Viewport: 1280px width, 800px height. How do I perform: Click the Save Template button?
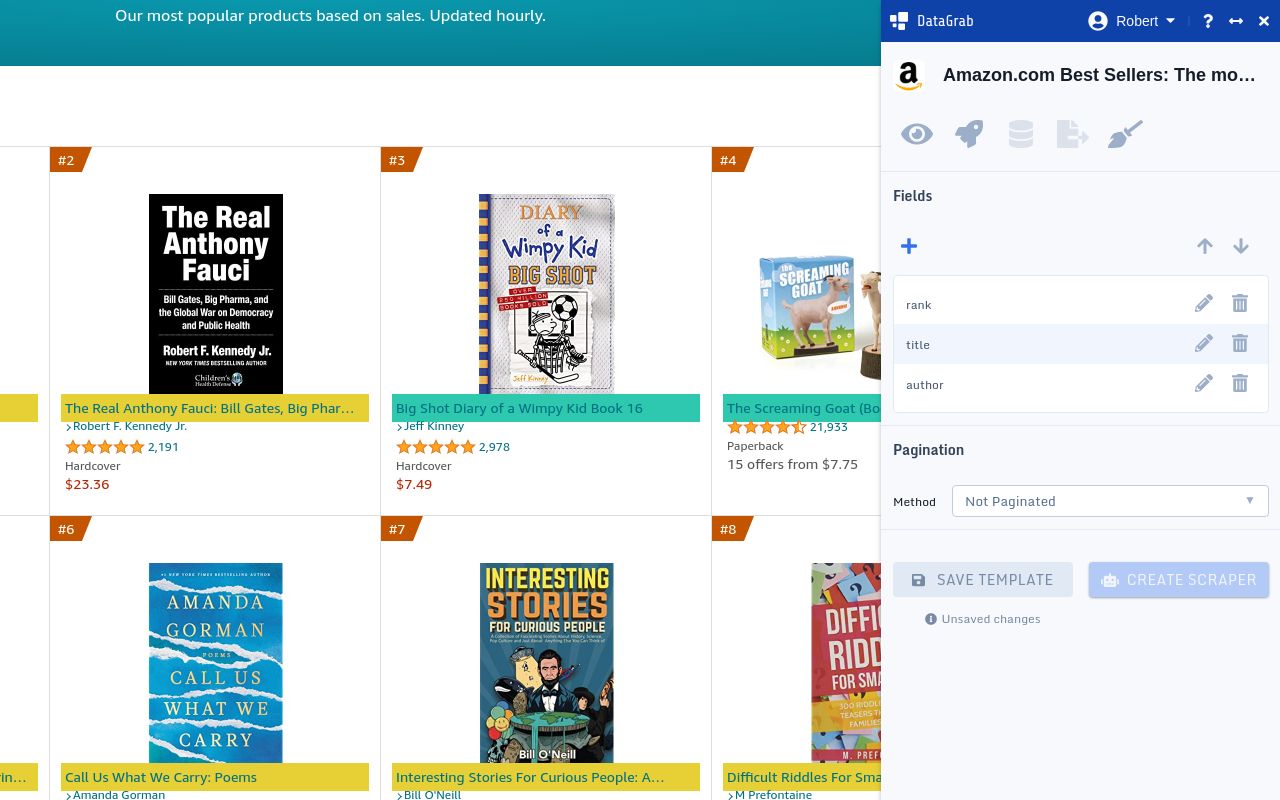point(982,580)
